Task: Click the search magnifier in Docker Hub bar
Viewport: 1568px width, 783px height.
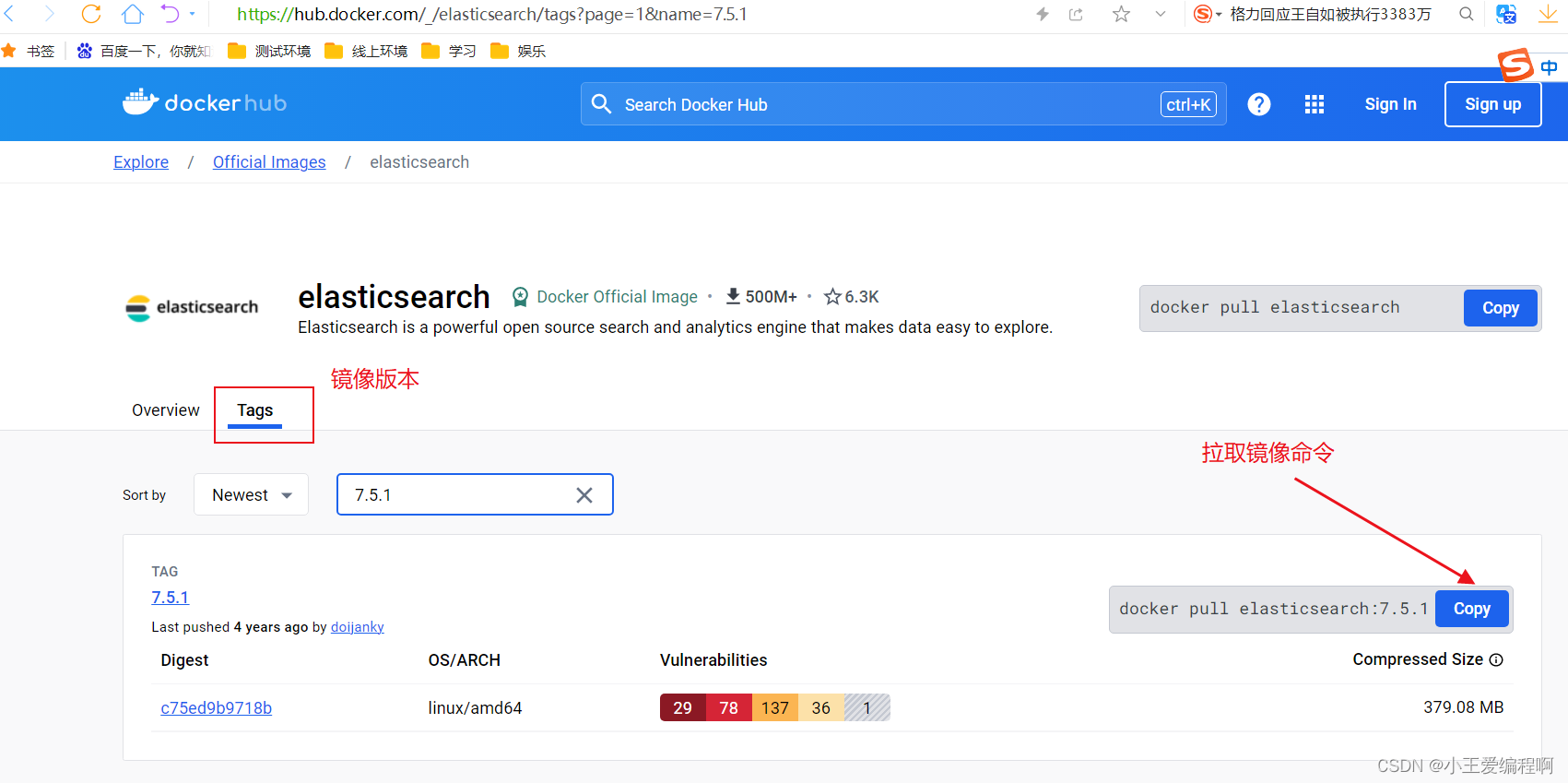Action: [602, 104]
